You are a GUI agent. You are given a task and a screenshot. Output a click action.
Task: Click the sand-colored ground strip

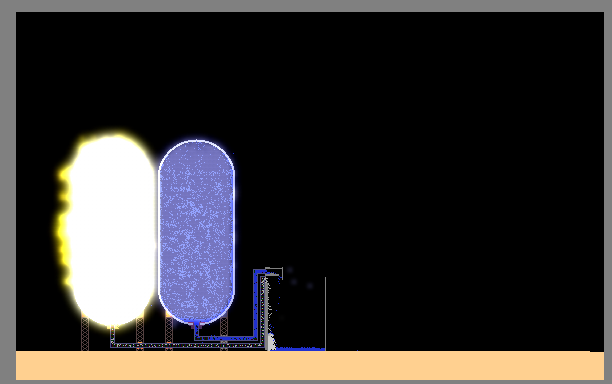(x=310, y=365)
